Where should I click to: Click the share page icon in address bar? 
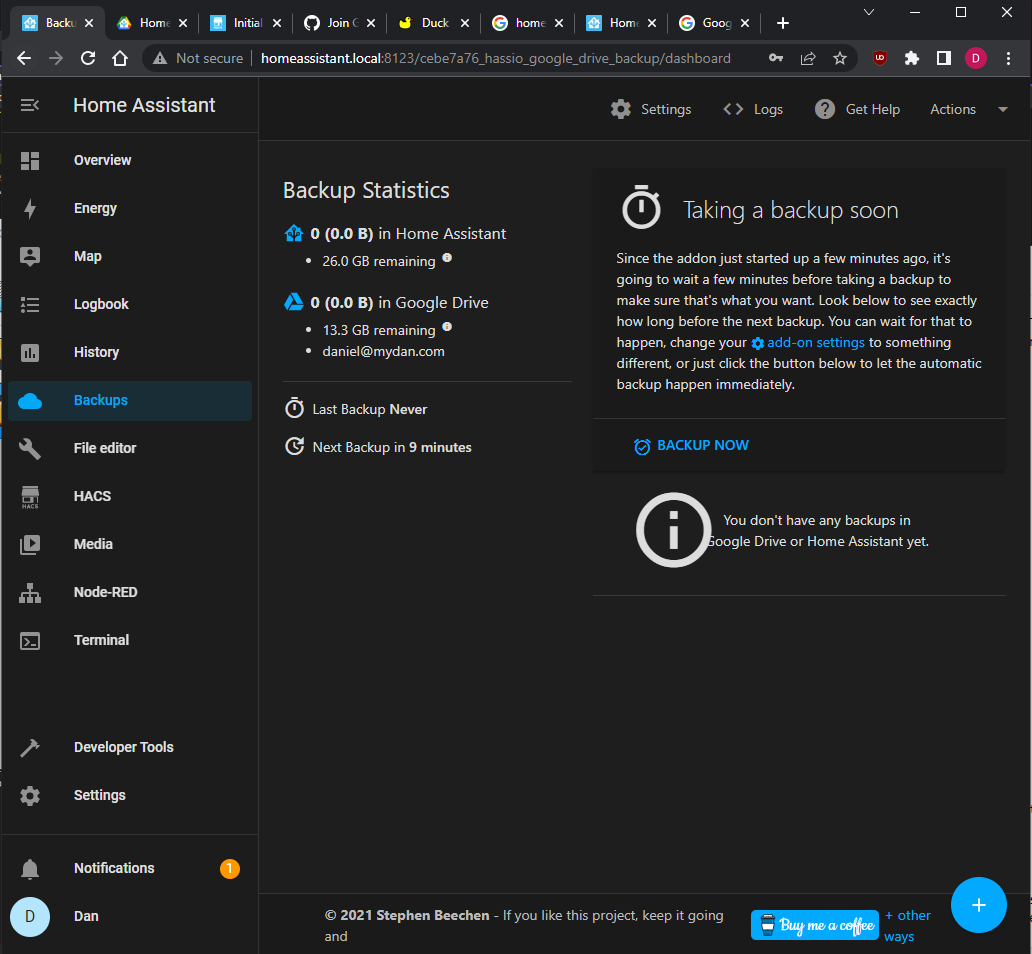pos(808,58)
